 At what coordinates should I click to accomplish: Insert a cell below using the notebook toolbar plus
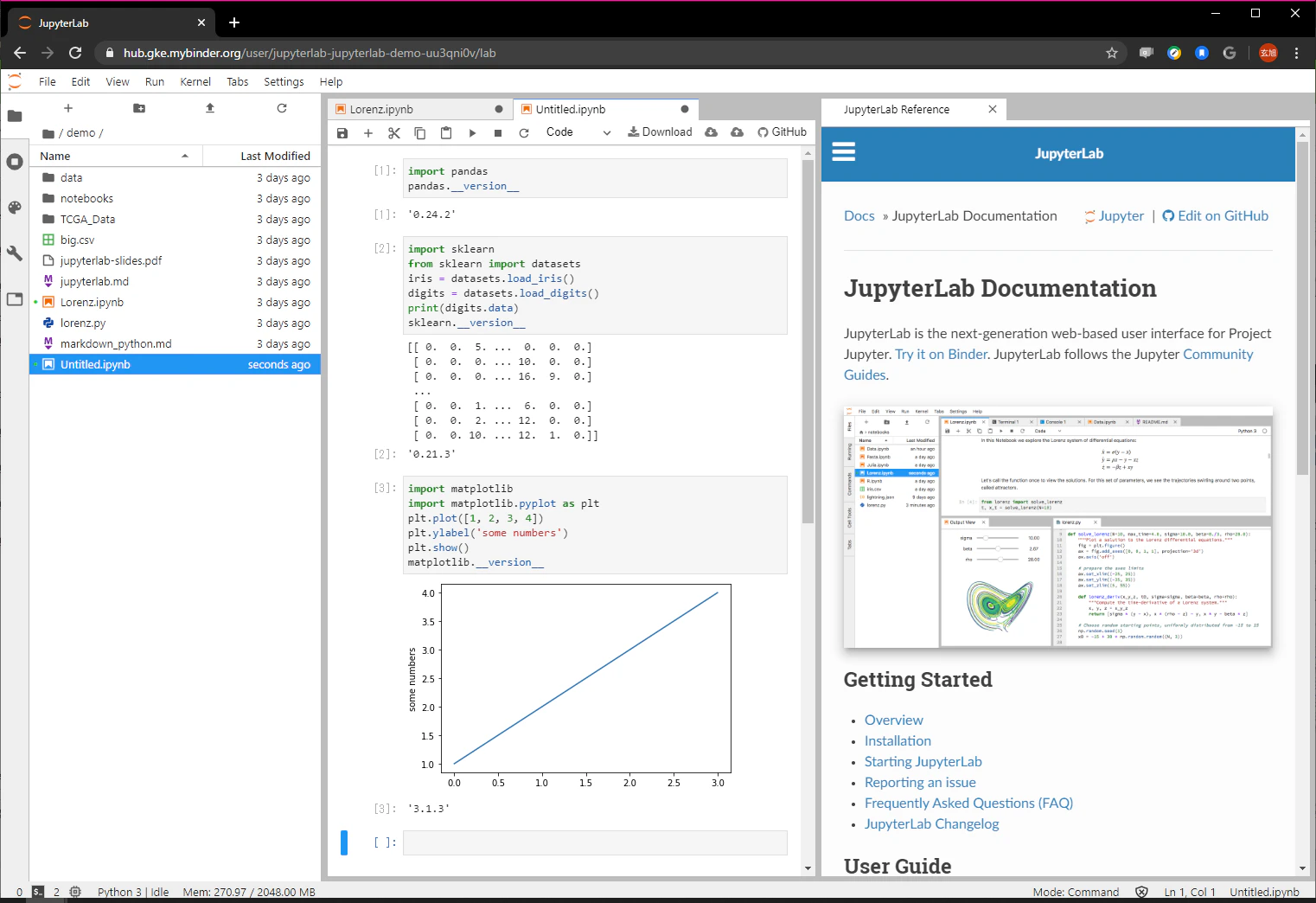368,133
